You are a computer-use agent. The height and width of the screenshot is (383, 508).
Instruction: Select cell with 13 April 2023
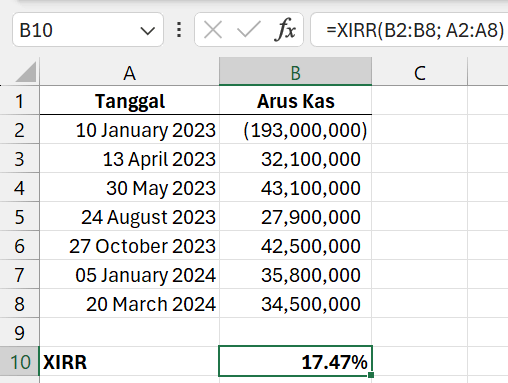[x=129, y=158]
